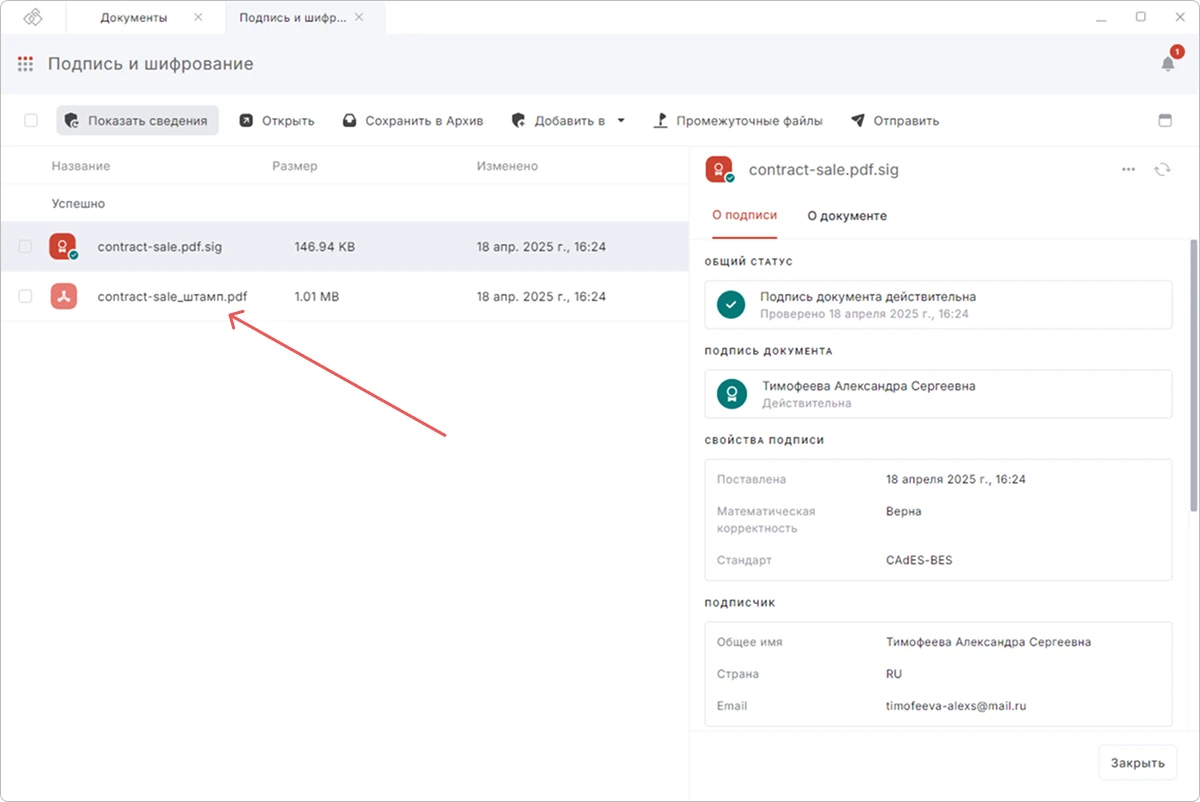1200x802 pixels.
Task: Maximize the application window
Action: [x=1141, y=17]
